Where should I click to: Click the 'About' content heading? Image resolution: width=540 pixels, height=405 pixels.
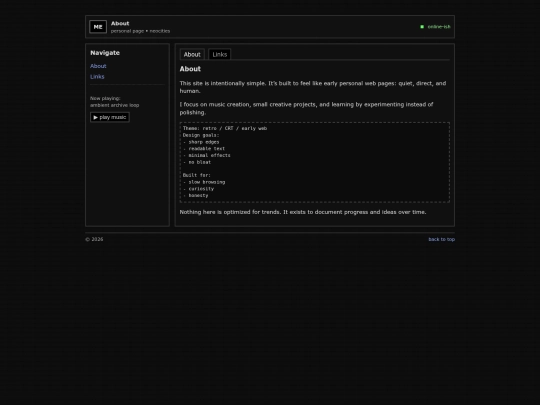pyautogui.click(x=190, y=69)
